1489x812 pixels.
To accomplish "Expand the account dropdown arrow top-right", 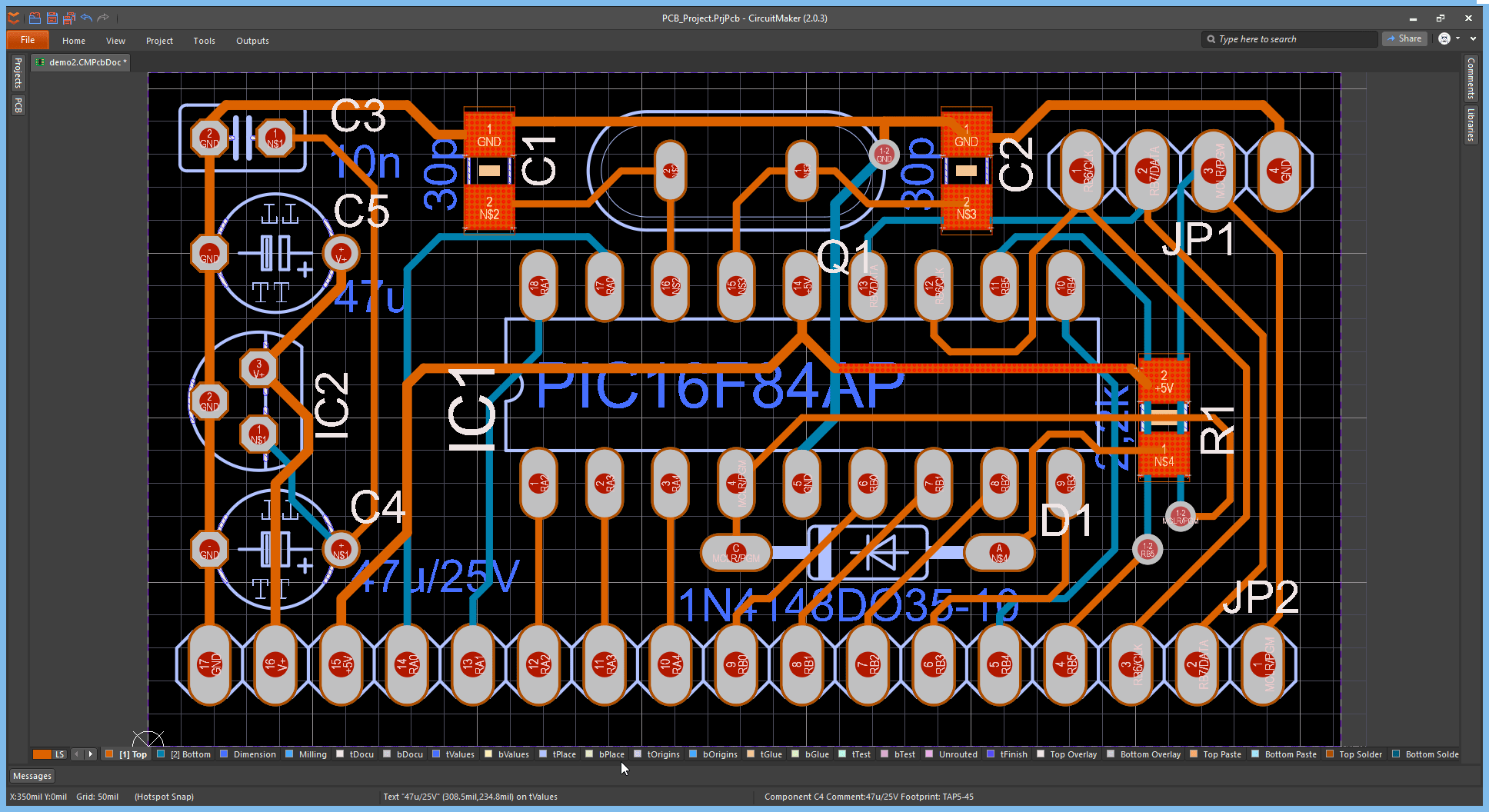I will pos(1457,38).
